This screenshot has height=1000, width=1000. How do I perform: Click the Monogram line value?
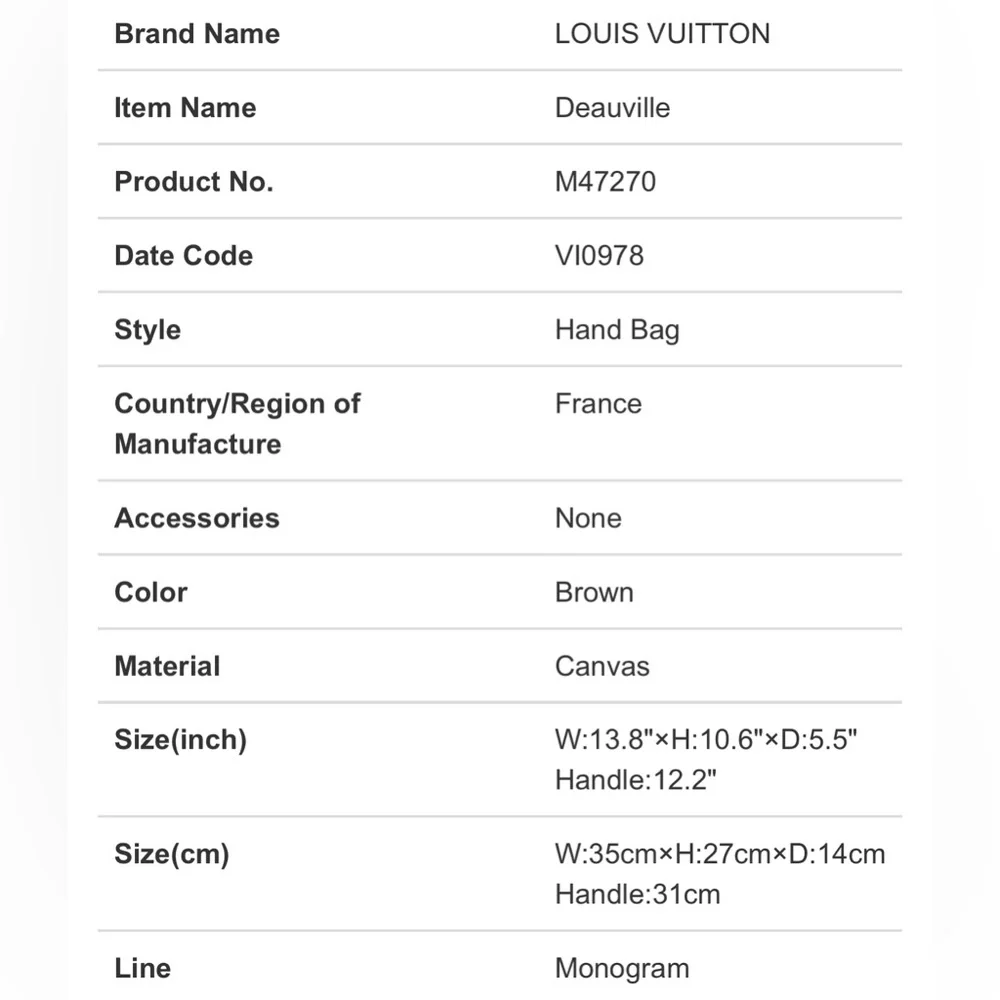point(622,968)
